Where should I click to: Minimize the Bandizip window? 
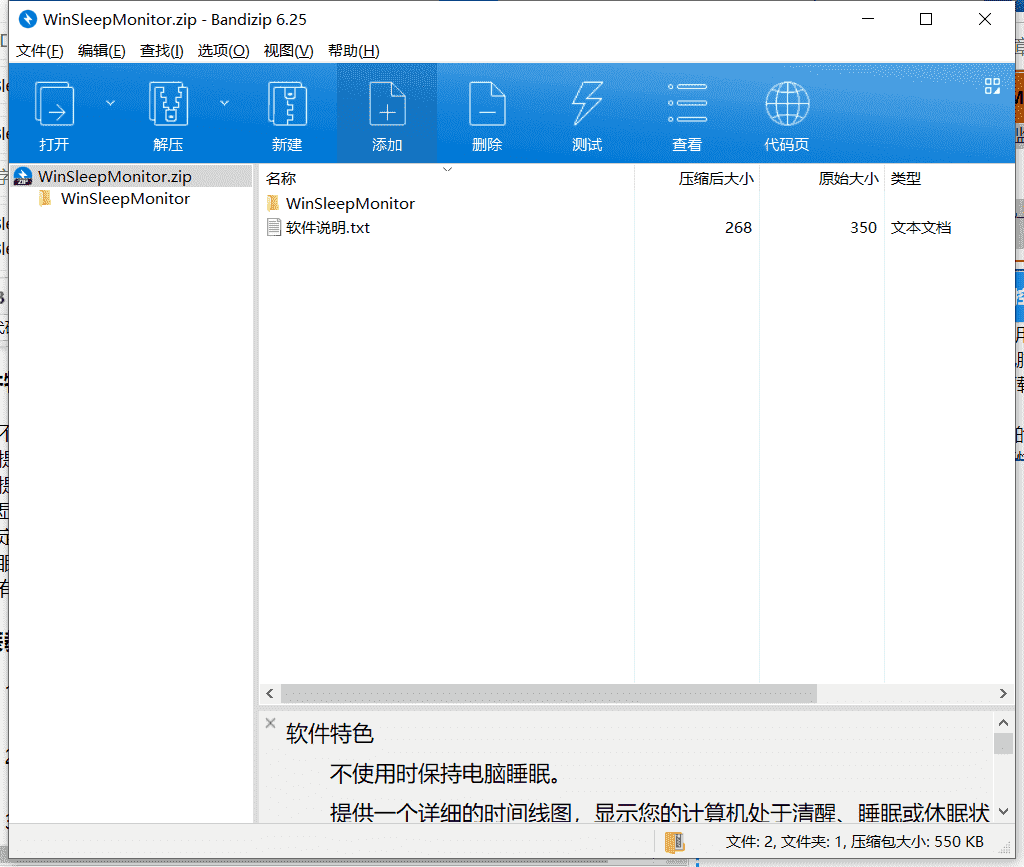868,19
